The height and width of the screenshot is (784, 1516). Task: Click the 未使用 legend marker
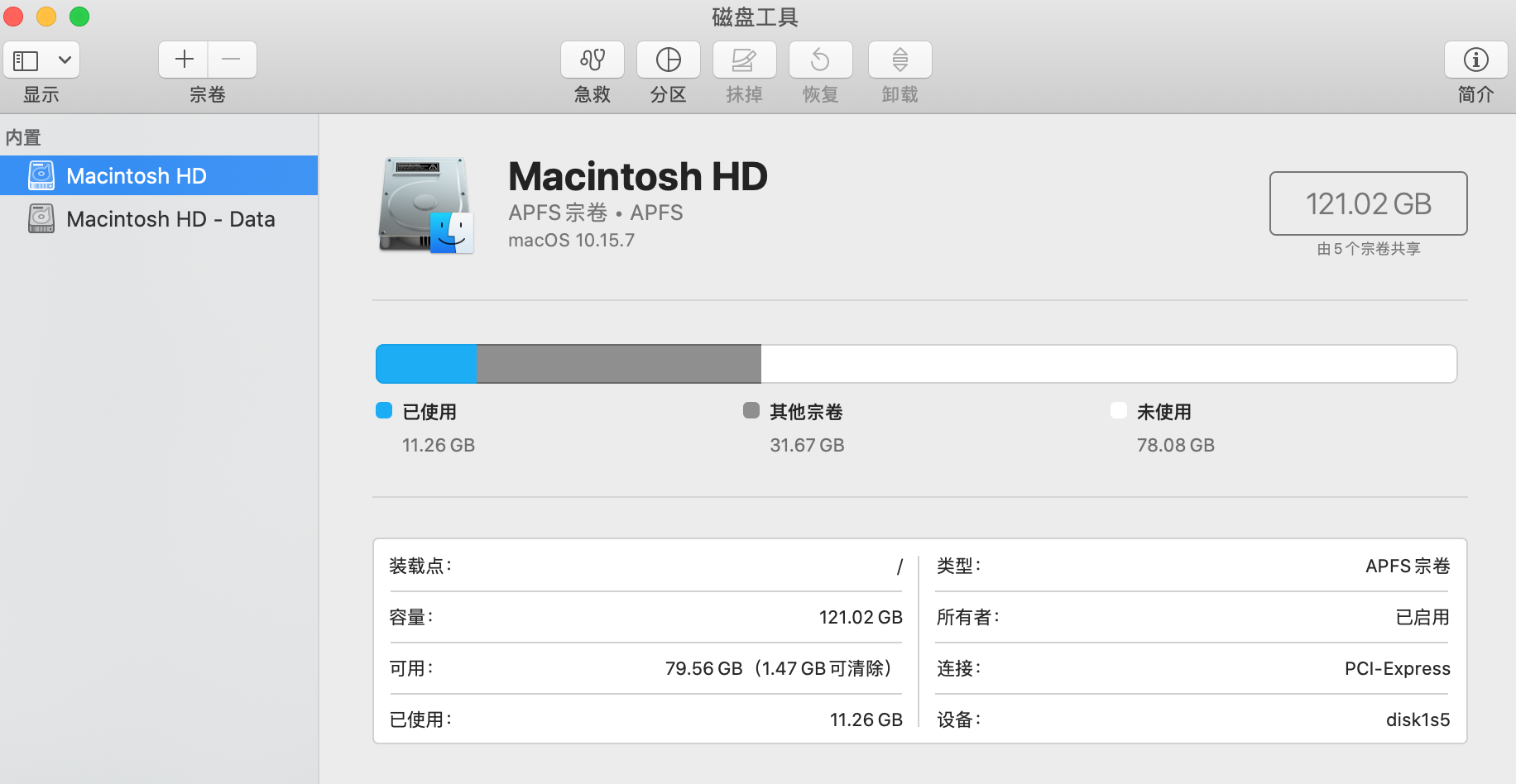pyautogui.click(x=1118, y=410)
